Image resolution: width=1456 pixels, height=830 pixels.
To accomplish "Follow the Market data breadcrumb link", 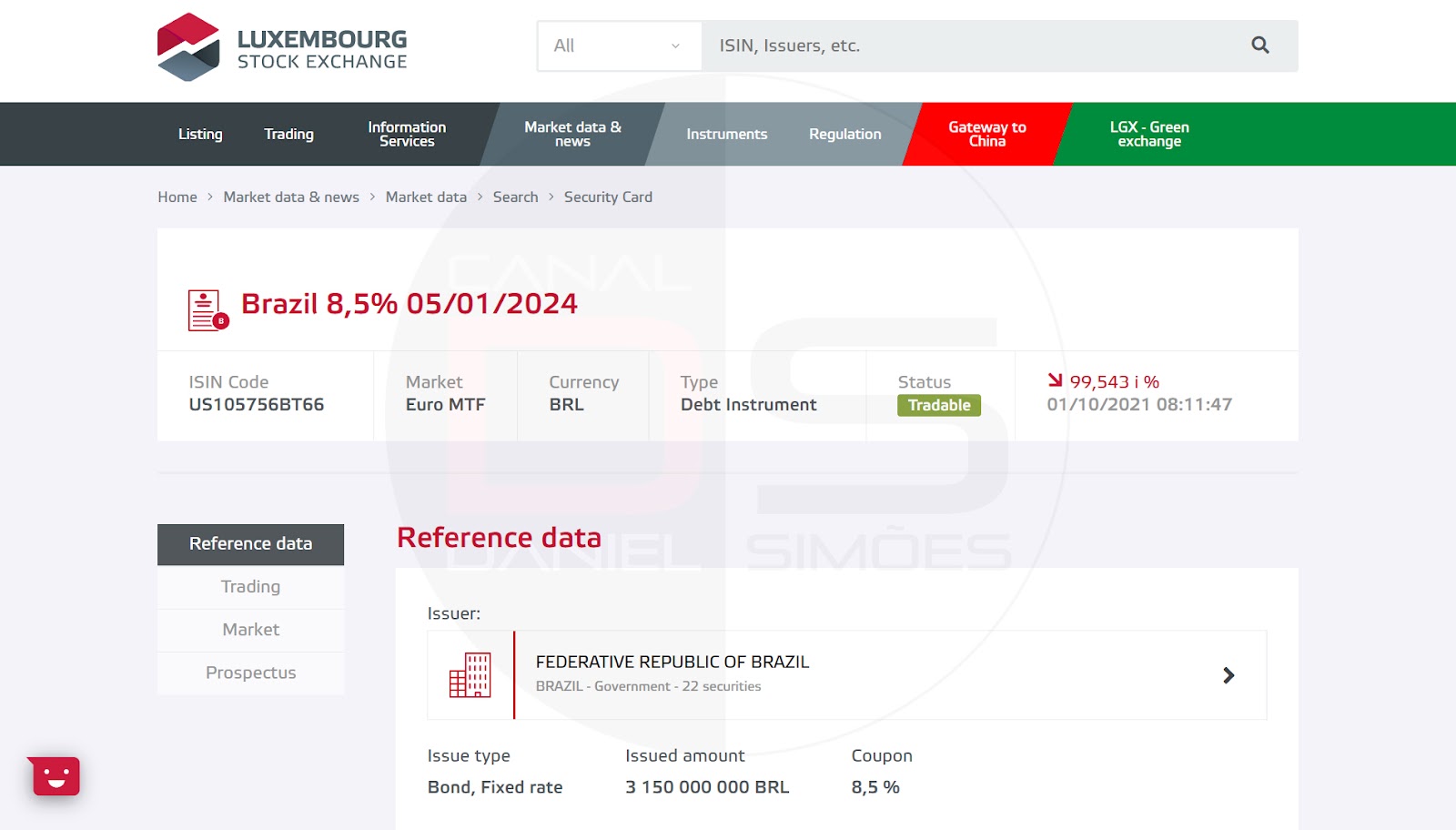I will point(426,197).
